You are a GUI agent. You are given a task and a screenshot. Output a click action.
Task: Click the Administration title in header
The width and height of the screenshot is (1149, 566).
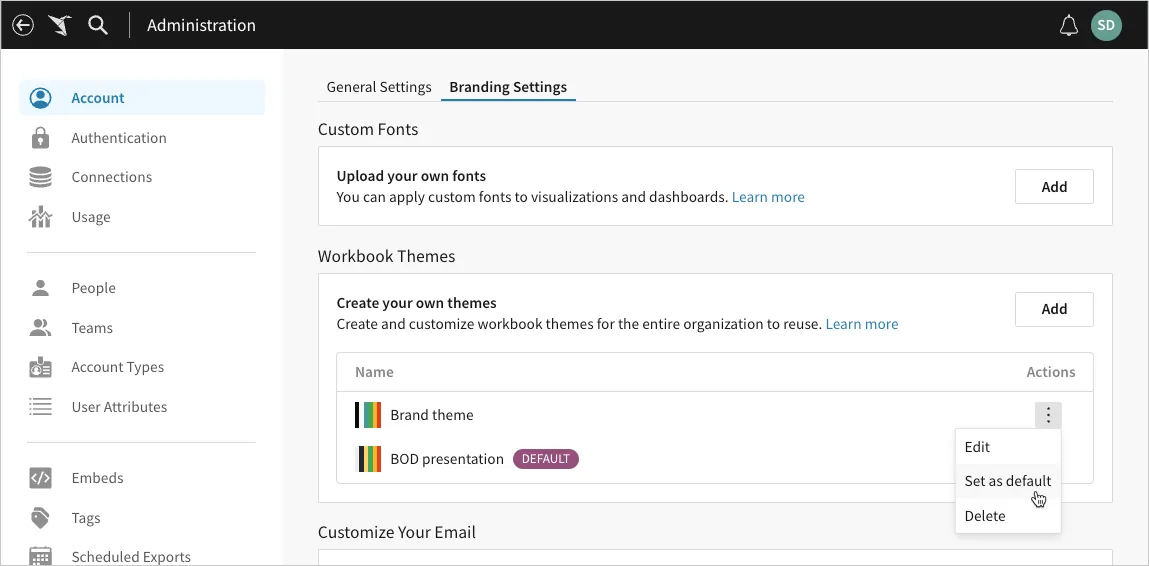[202, 26]
